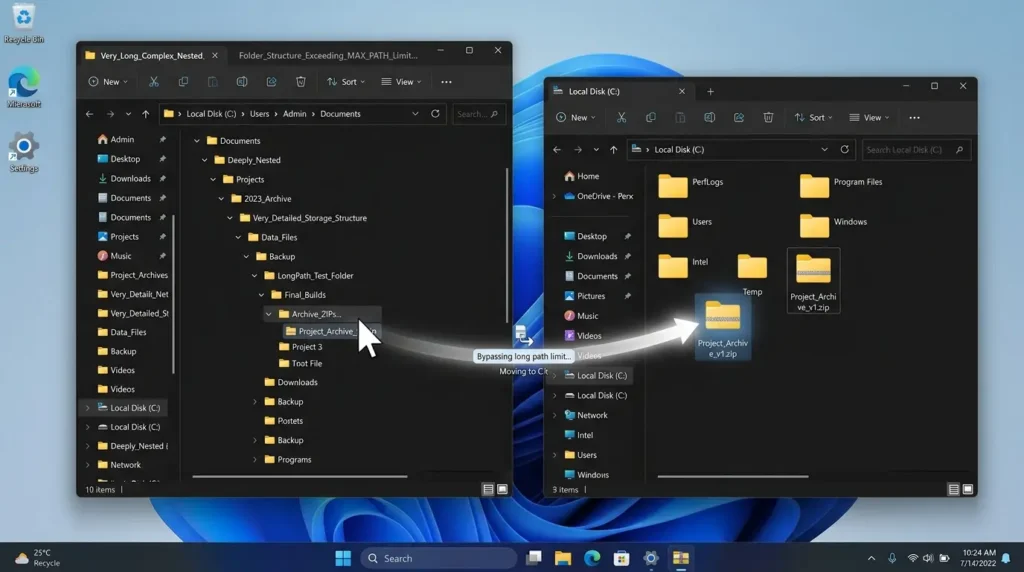Screen dimensions: 1024x572
Task: Select the Local Disk (C:) tab
Action: 594,91
